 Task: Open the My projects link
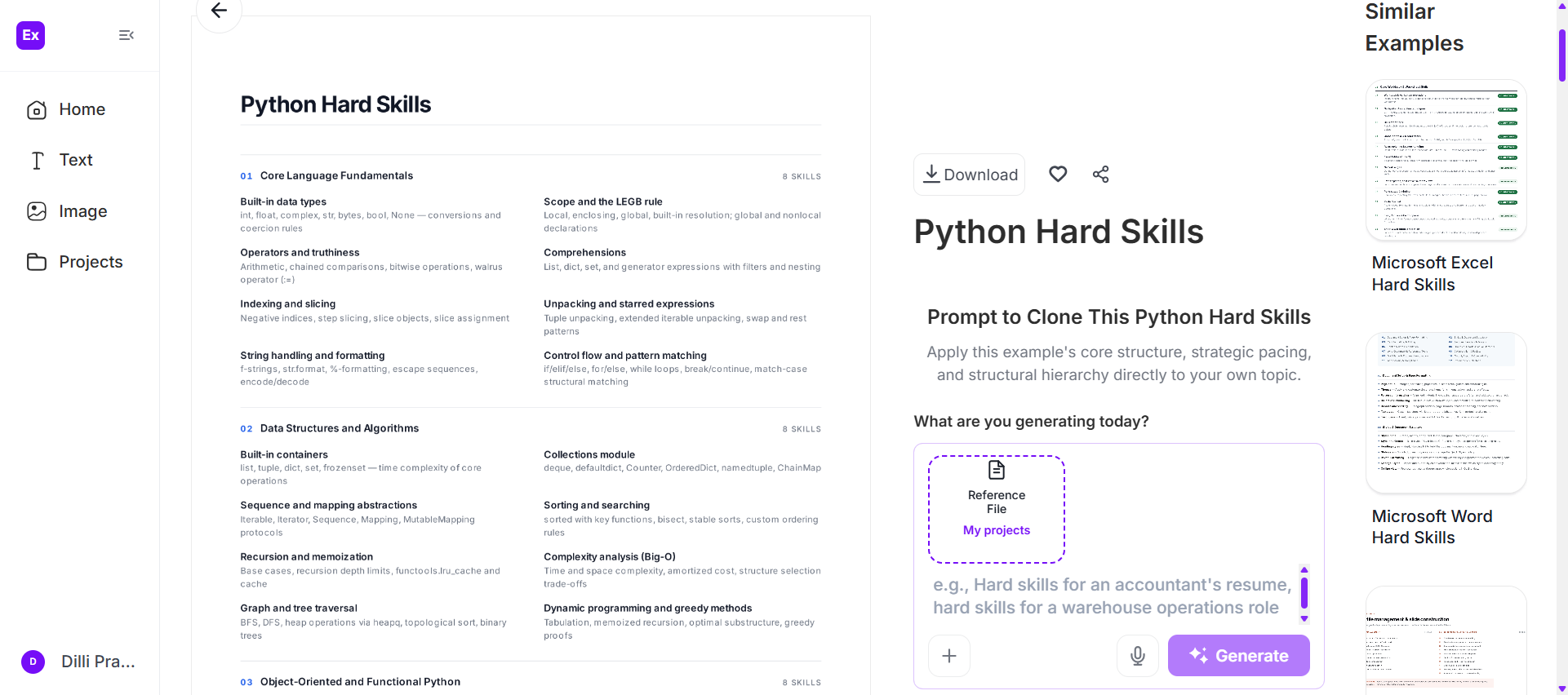coord(997,530)
